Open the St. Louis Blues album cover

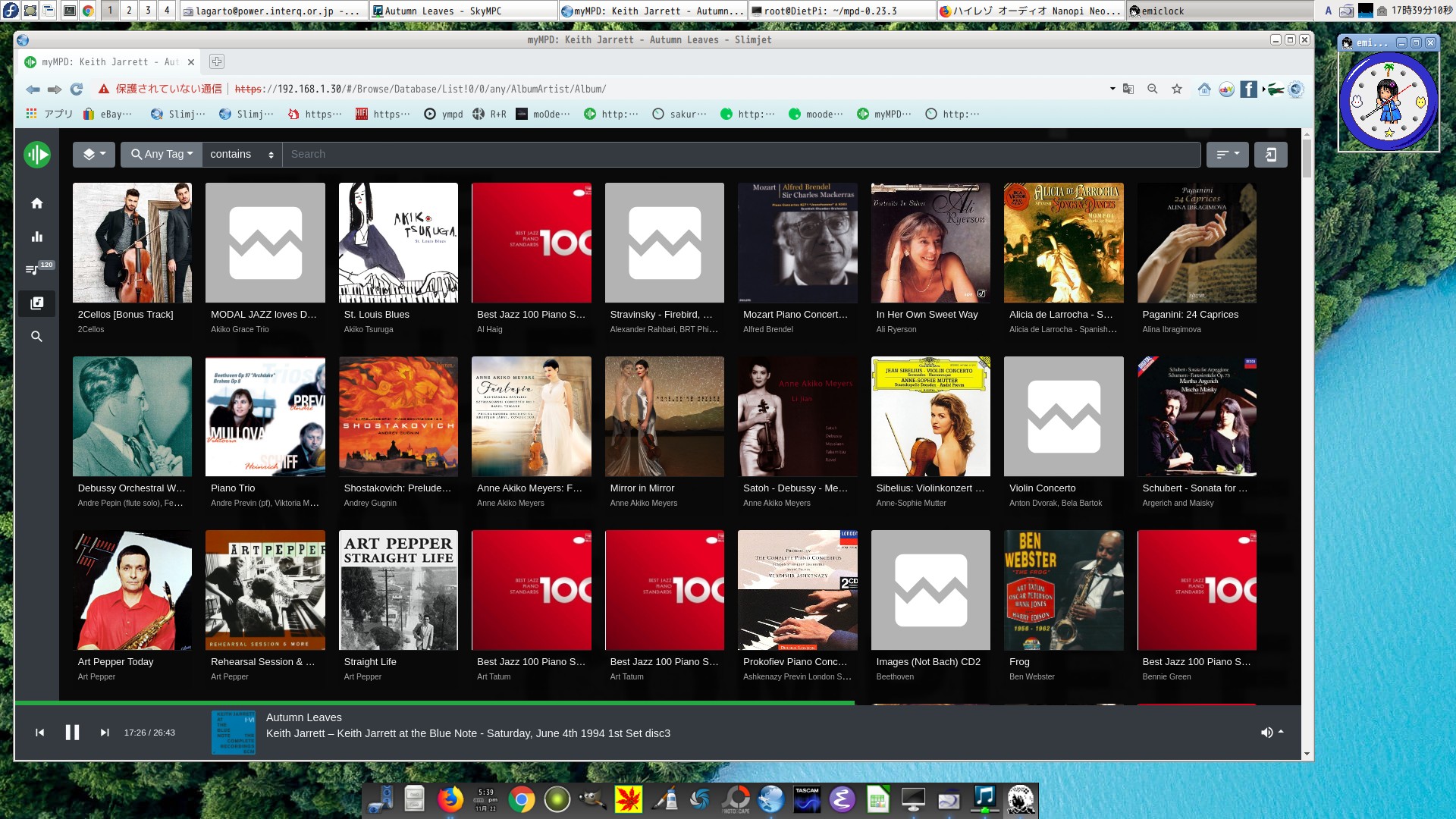click(x=398, y=243)
